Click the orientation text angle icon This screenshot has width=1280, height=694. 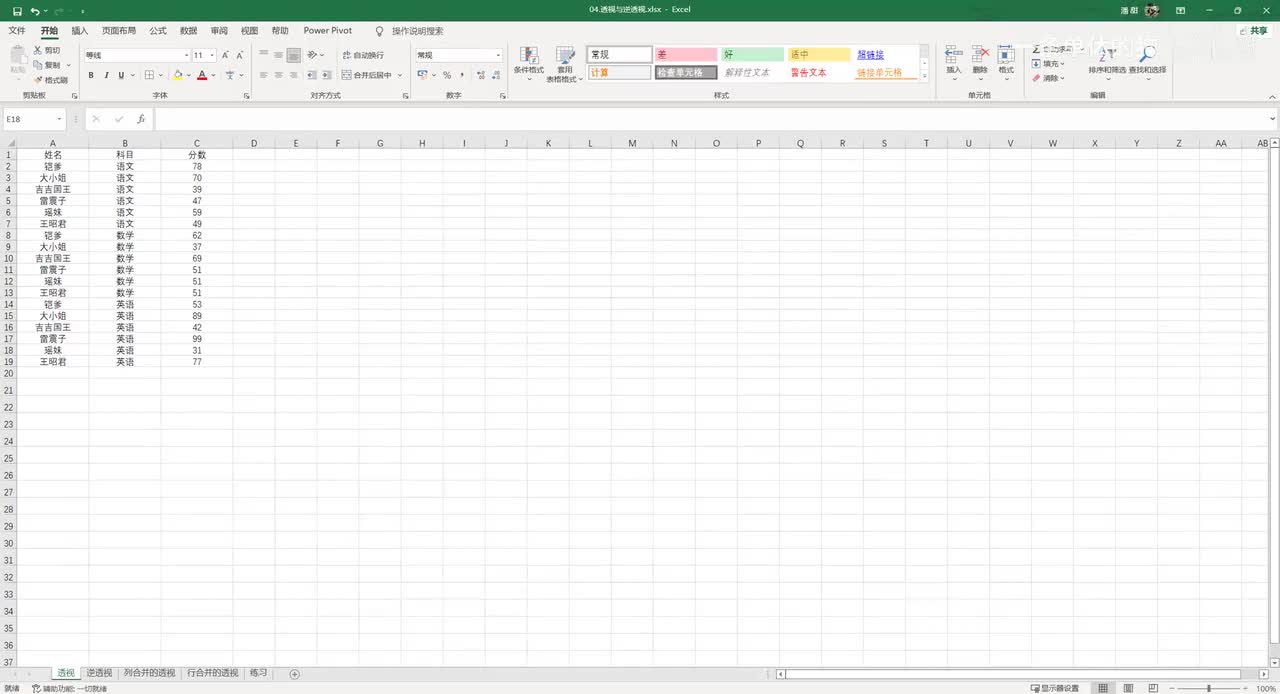313,55
